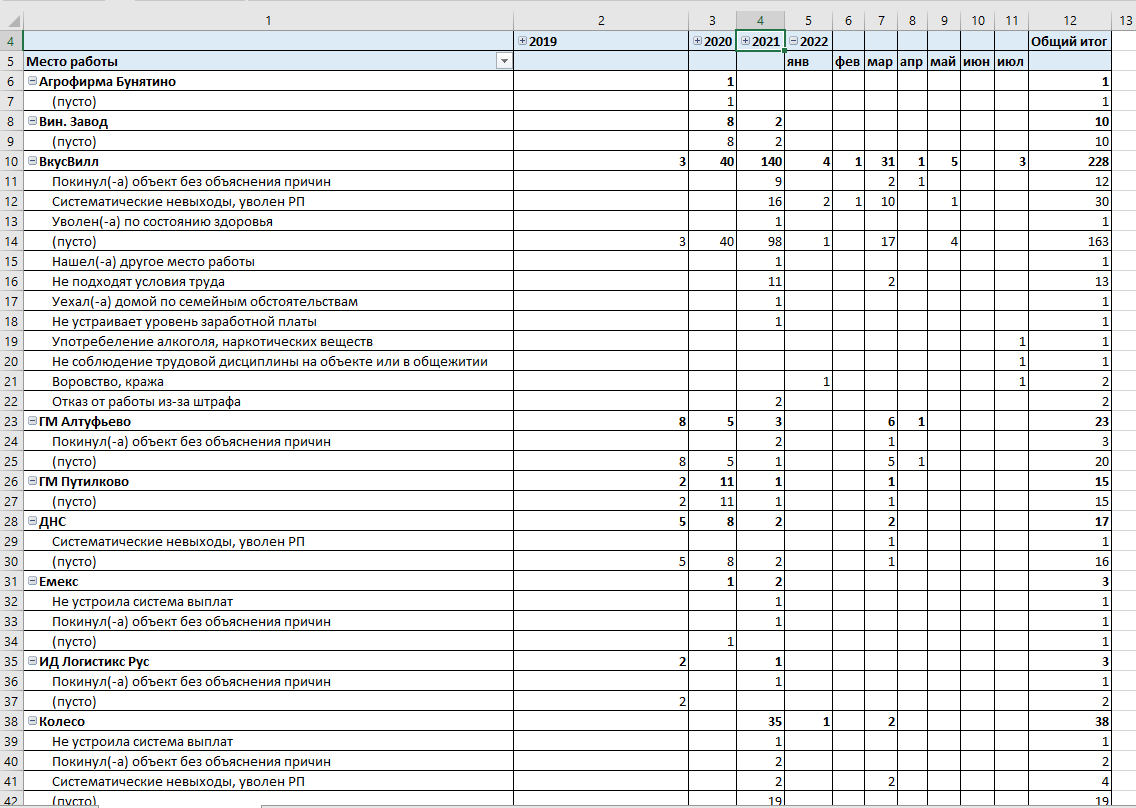1136x808 pixels.
Task: Select cell Уволен(-а) по состоянию здоровья
Action: point(268,222)
